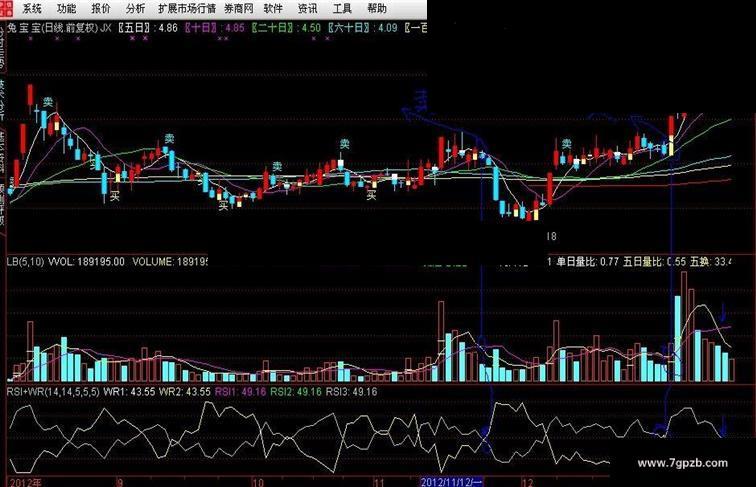Click the 买 buy signal in late September
Image resolution: width=756 pixels, height=487 pixels.
tap(223, 205)
